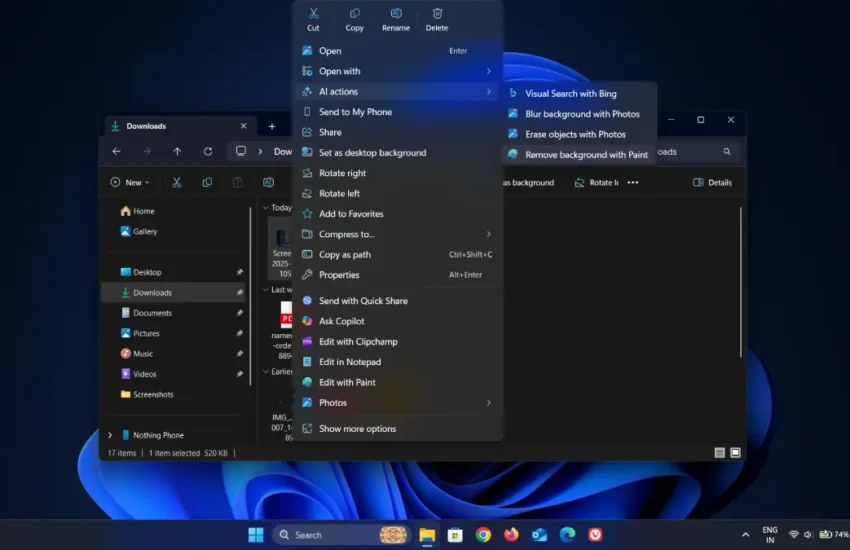
Task: Select Rotate right menu entry
Action: [x=397, y=173]
